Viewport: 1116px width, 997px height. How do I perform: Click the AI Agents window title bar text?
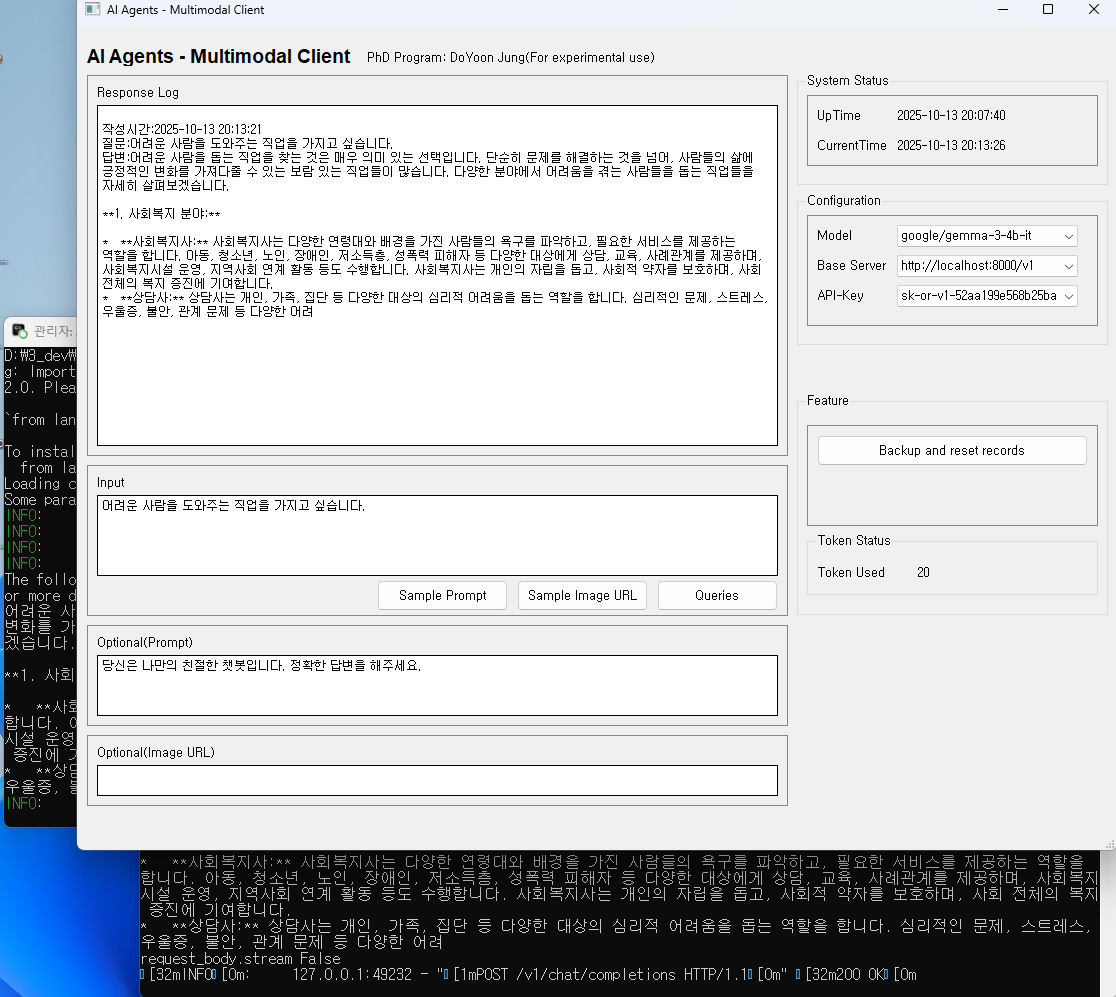185,10
